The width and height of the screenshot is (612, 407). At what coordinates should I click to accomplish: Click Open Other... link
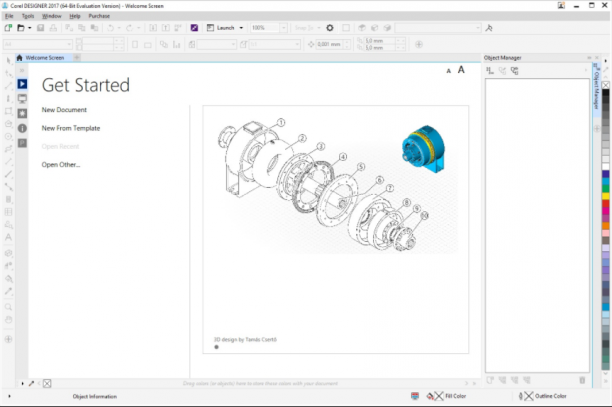point(61,165)
